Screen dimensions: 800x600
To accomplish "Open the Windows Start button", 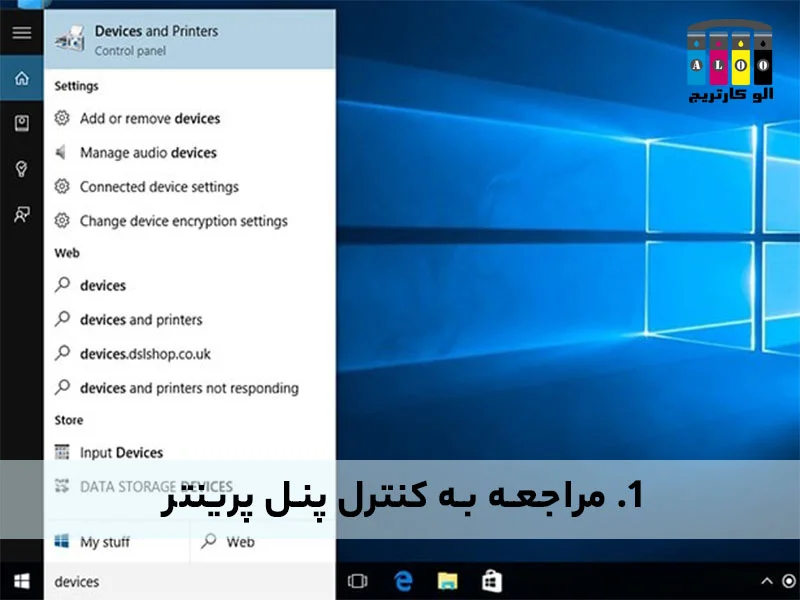I will (x=21, y=581).
